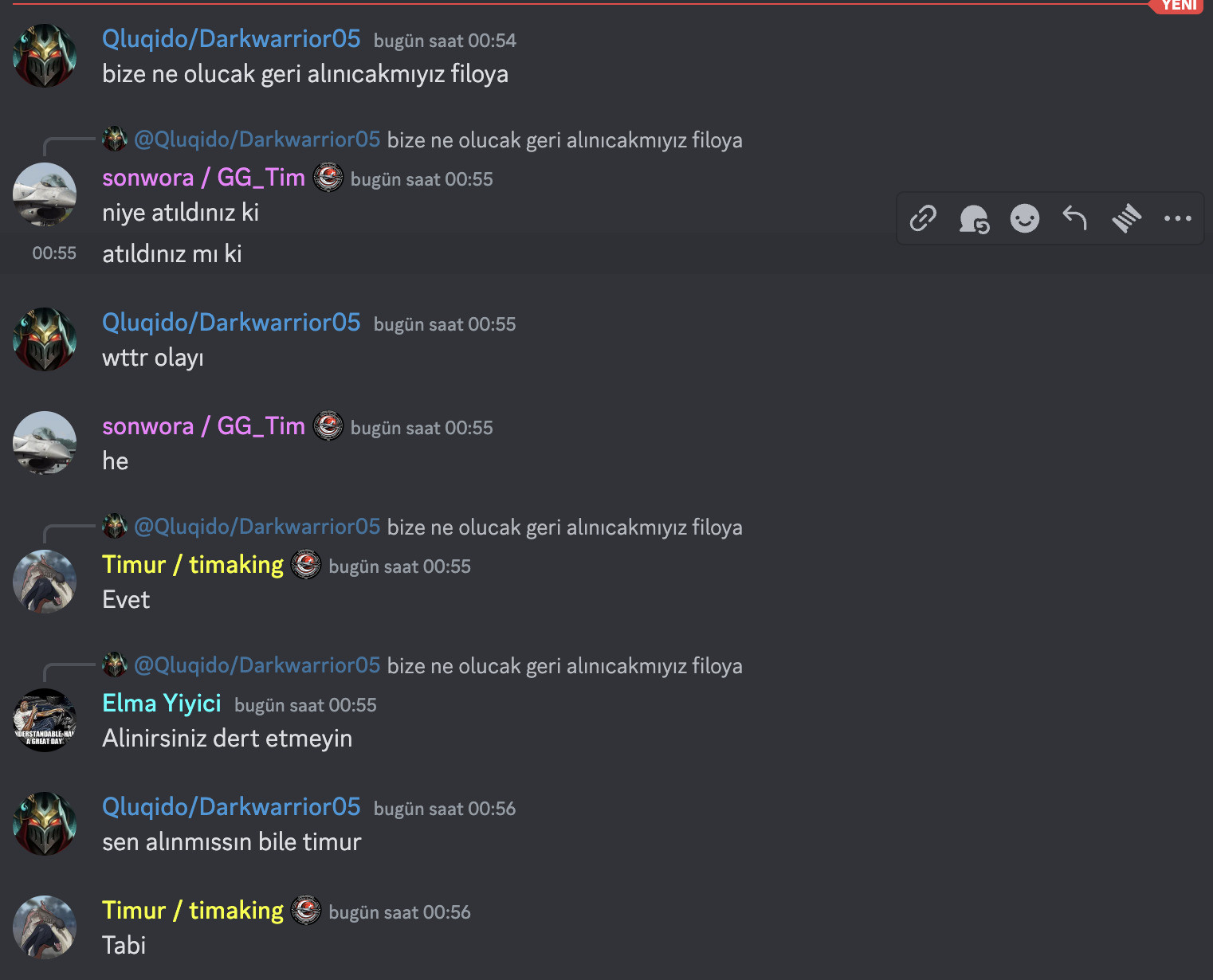Click Qluqido/Darkwarrior05 name on 'wttr olayı' message
This screenshot has height=980, width=1213.
[231, 323]
